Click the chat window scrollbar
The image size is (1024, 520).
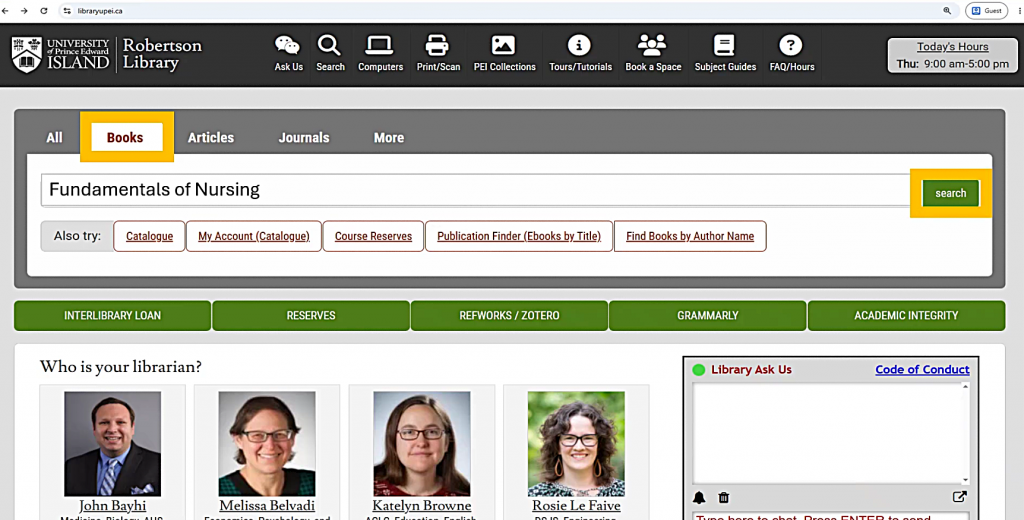click(965, 434)
